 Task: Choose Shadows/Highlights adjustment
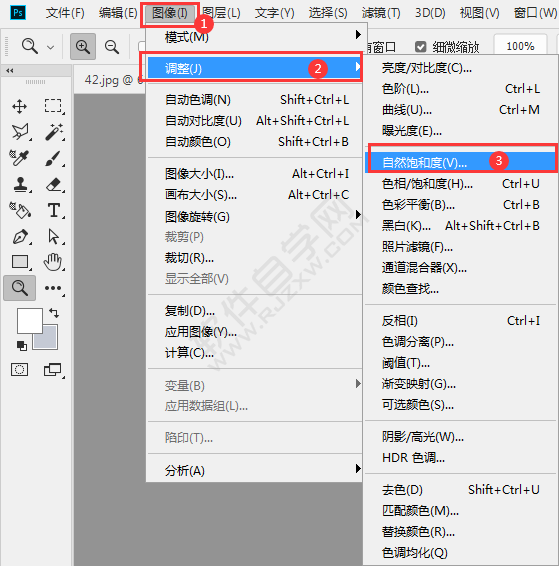coord(460,437)
